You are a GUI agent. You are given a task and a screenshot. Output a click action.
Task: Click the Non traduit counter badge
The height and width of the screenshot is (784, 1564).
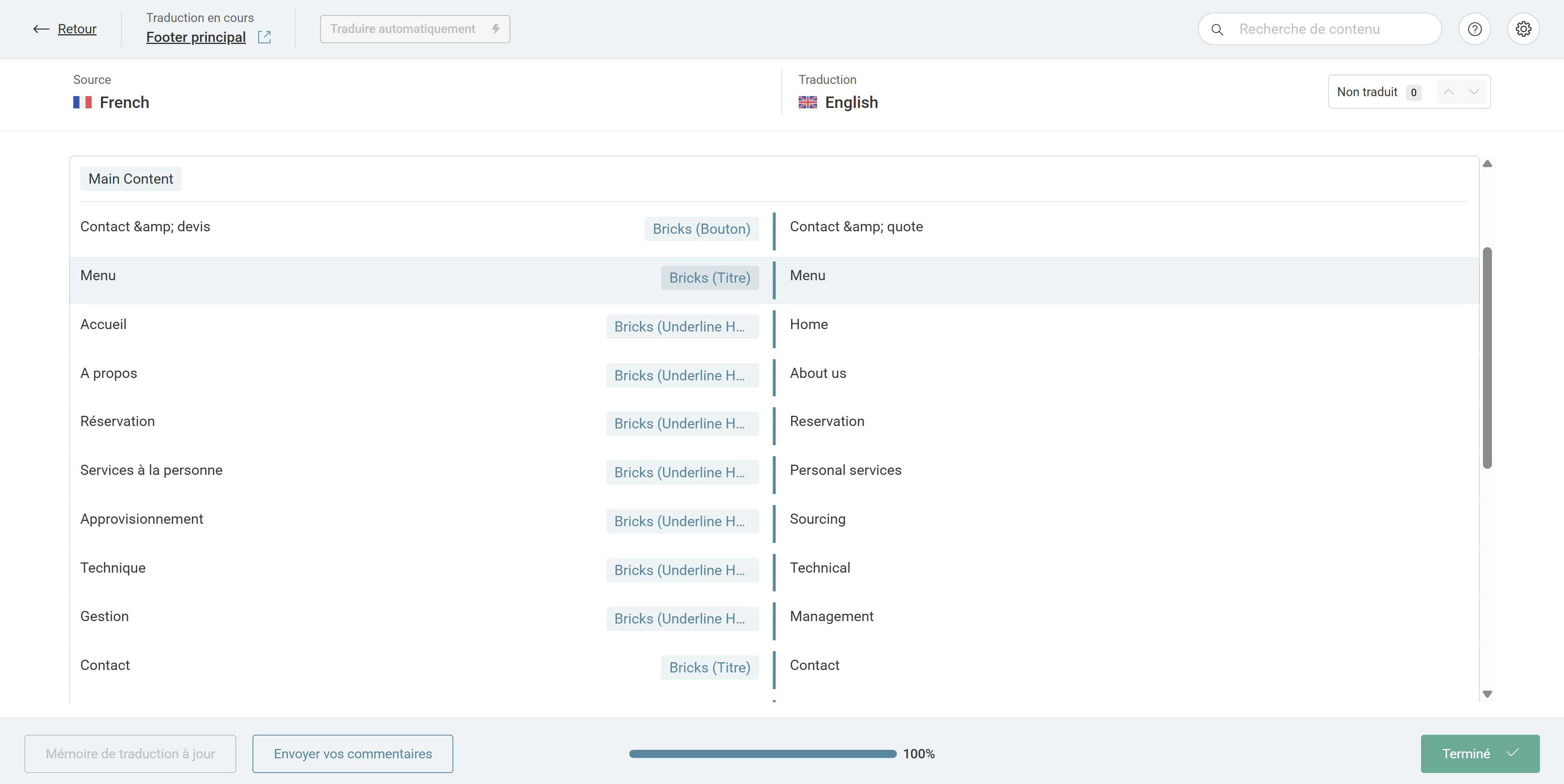1414,92
